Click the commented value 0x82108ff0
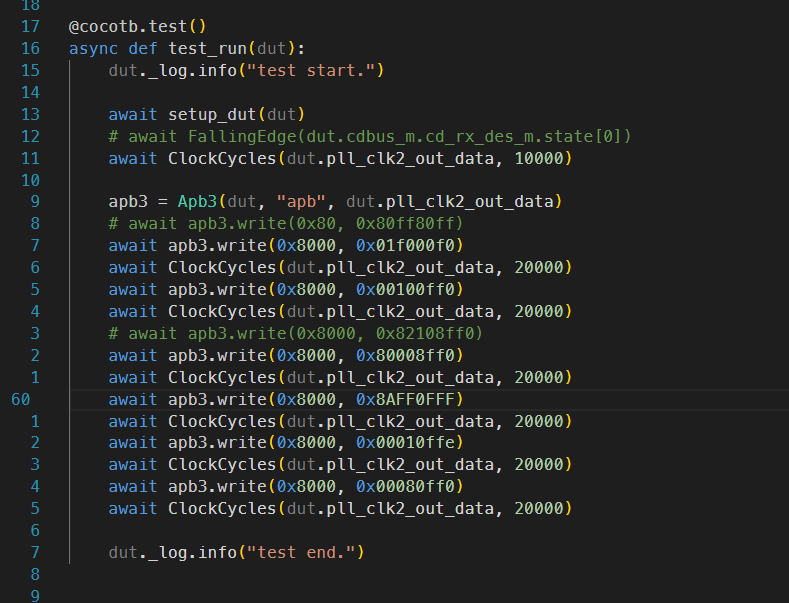This screenshot has height=603, width=789. coord(425,333)
